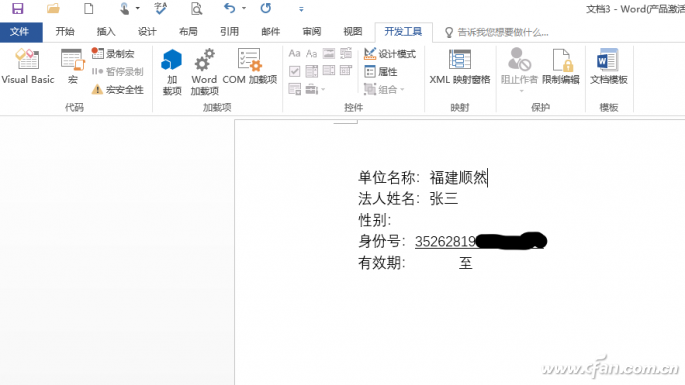Insert picture content control

point(329,53)
